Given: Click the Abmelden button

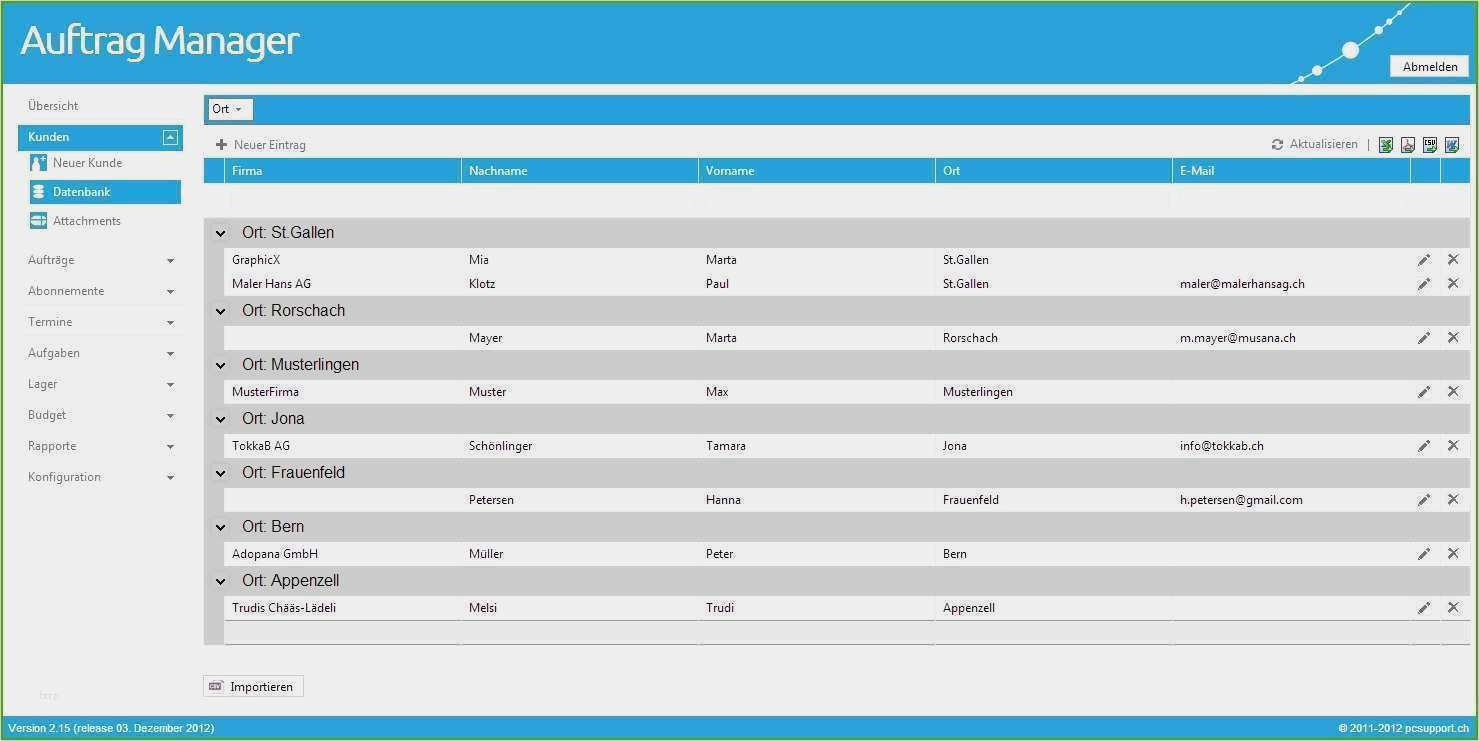Looking at the screenshot, I should [x=1429, y=67].
